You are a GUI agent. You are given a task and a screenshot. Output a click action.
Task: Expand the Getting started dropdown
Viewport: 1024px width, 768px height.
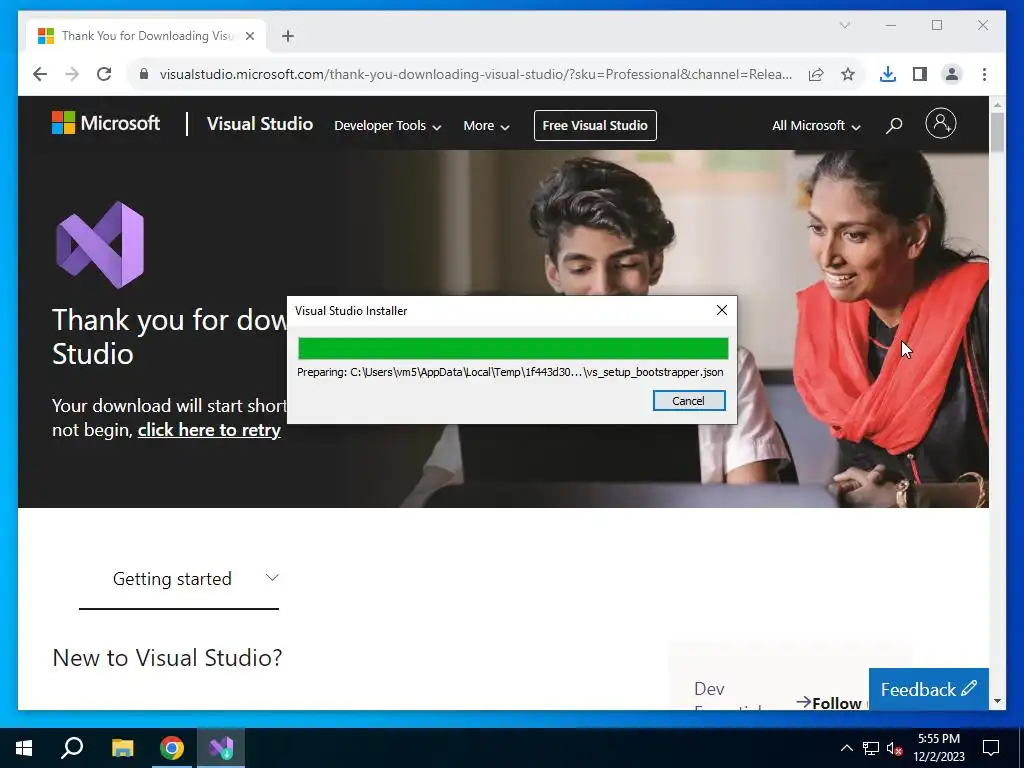pyautogui.click(x=179, y=579)
